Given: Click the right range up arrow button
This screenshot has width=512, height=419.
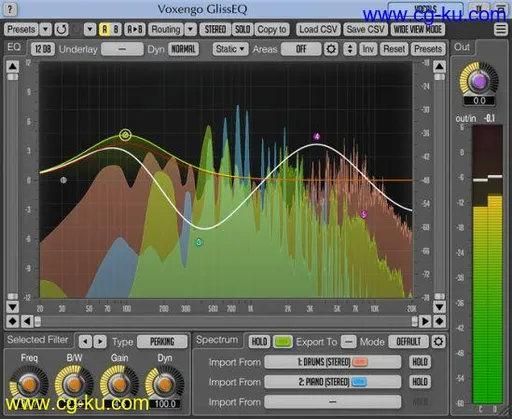Looking at the screenshot, I should pos(439,66).
